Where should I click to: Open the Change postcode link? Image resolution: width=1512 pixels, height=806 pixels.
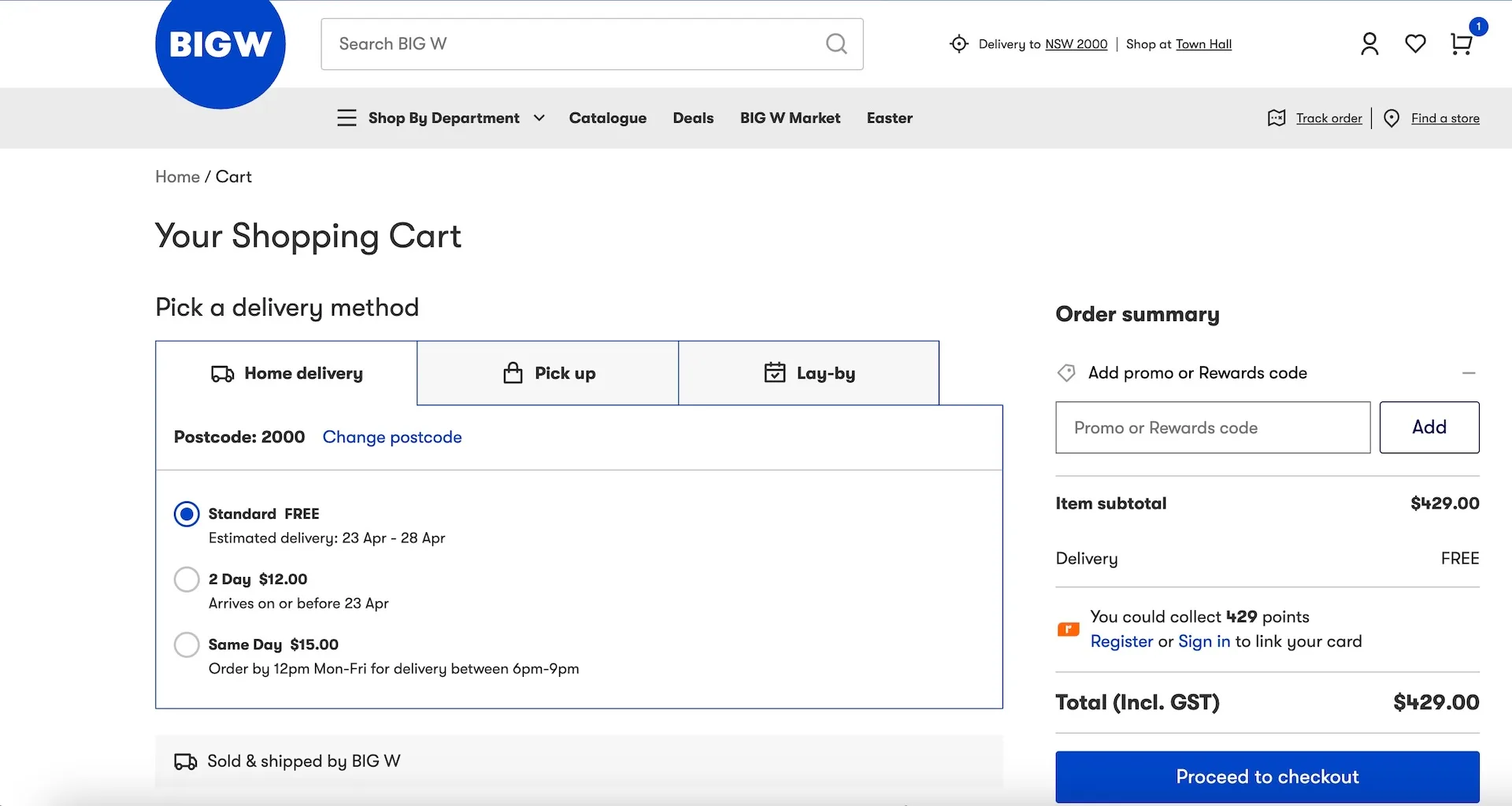tap(392, 437)
